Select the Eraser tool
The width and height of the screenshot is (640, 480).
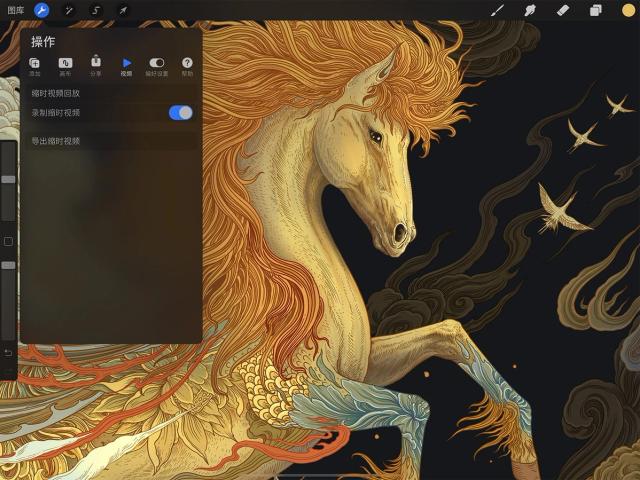[x=563, y=10]
